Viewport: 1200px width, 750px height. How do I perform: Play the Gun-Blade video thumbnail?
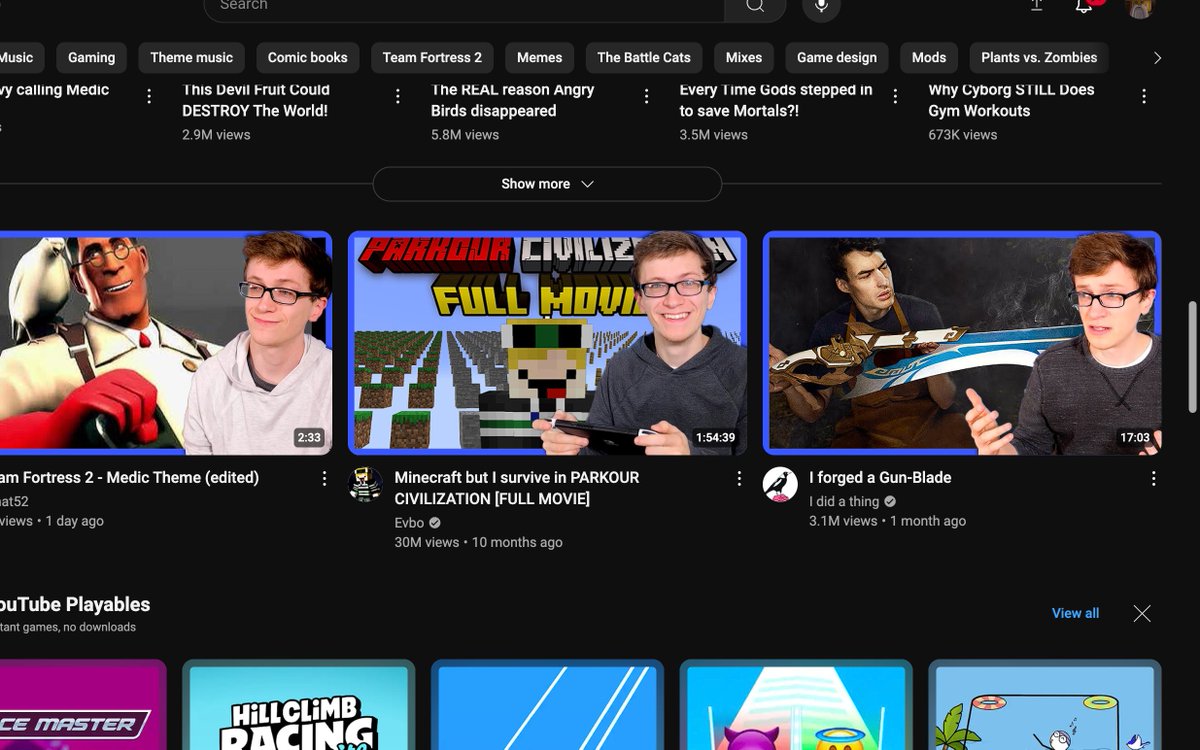pos(962,343)
